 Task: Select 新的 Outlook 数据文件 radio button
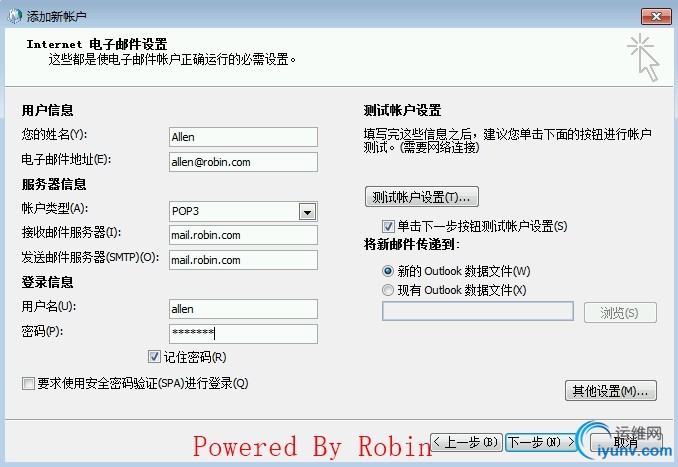[x=388, y=271]
